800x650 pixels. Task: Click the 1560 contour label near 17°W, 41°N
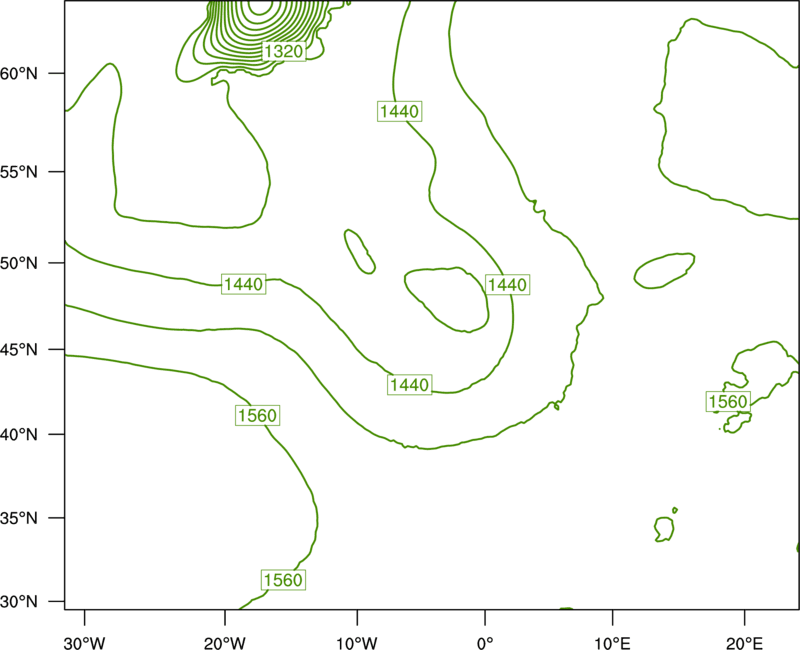pyautogui.click(x=258, y=416)
